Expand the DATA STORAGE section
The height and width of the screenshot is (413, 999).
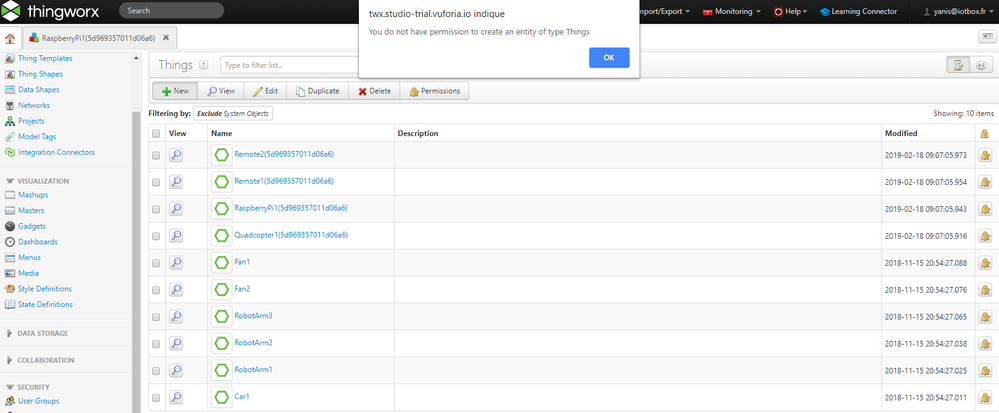point(37,333)
